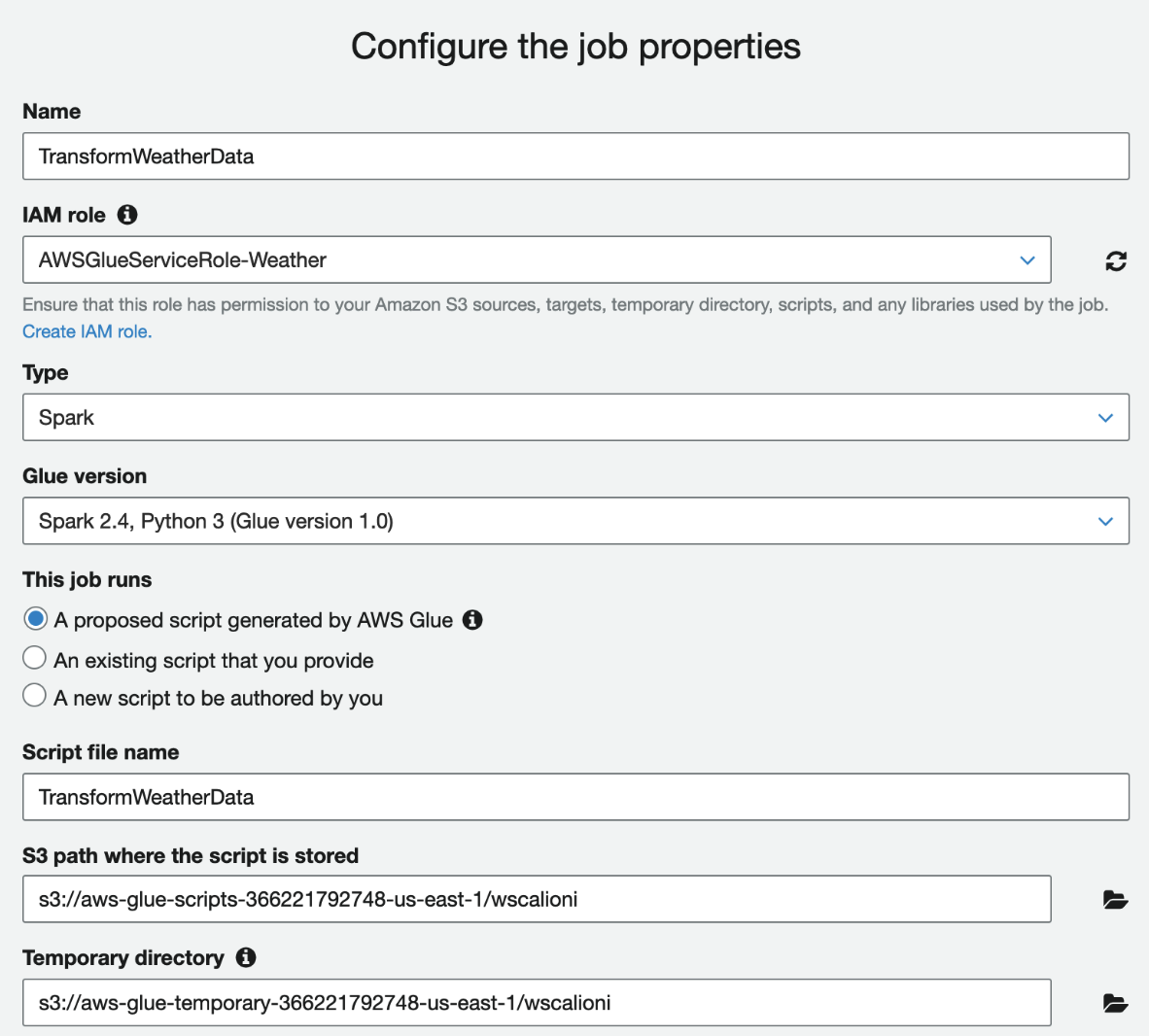Pick 'A new script to be authored by you'
This screenshot has width=1149, height=1036.
pyautogui.click(x=35, y=696)
